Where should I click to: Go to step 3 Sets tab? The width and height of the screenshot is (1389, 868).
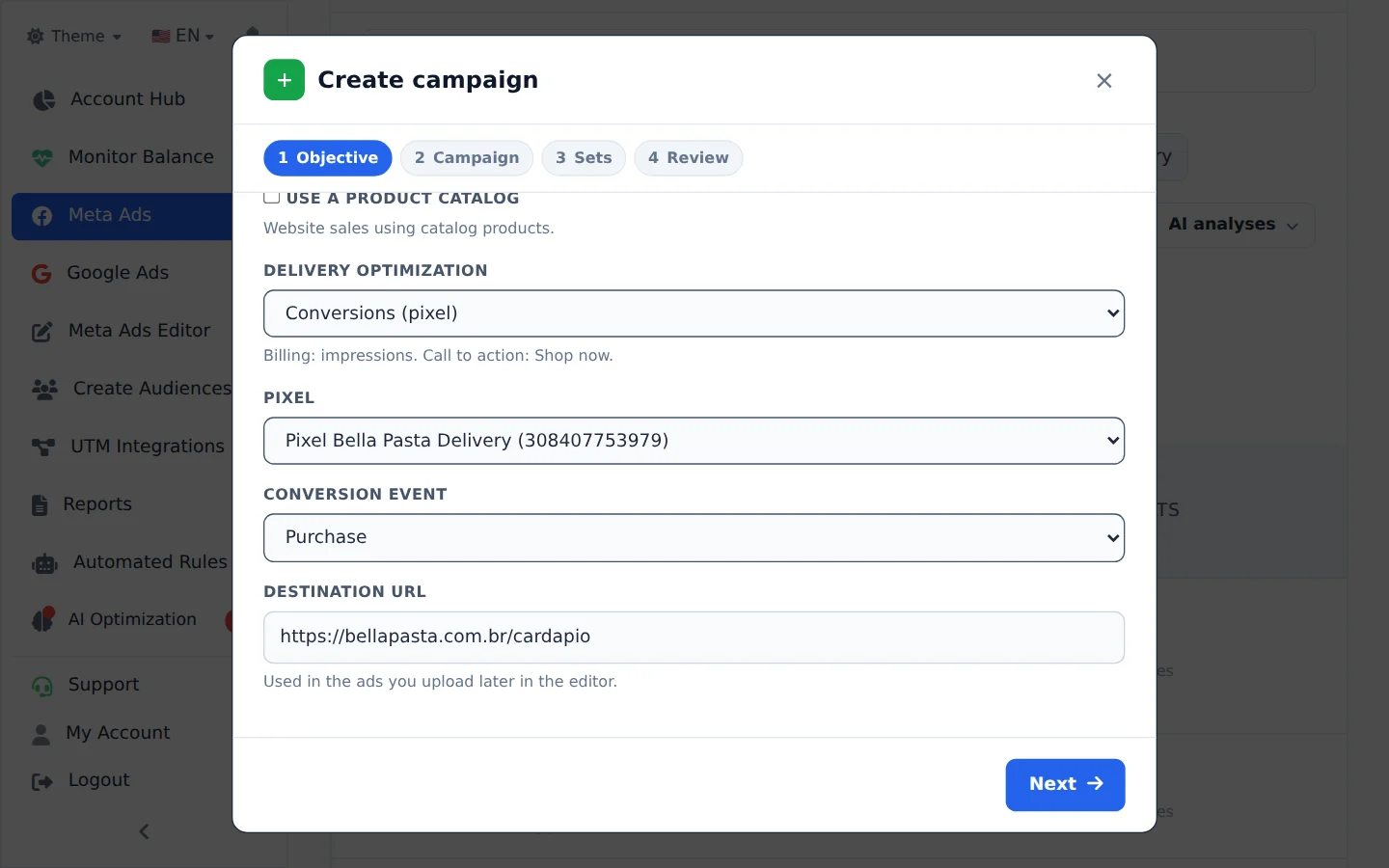click(584, 158)
